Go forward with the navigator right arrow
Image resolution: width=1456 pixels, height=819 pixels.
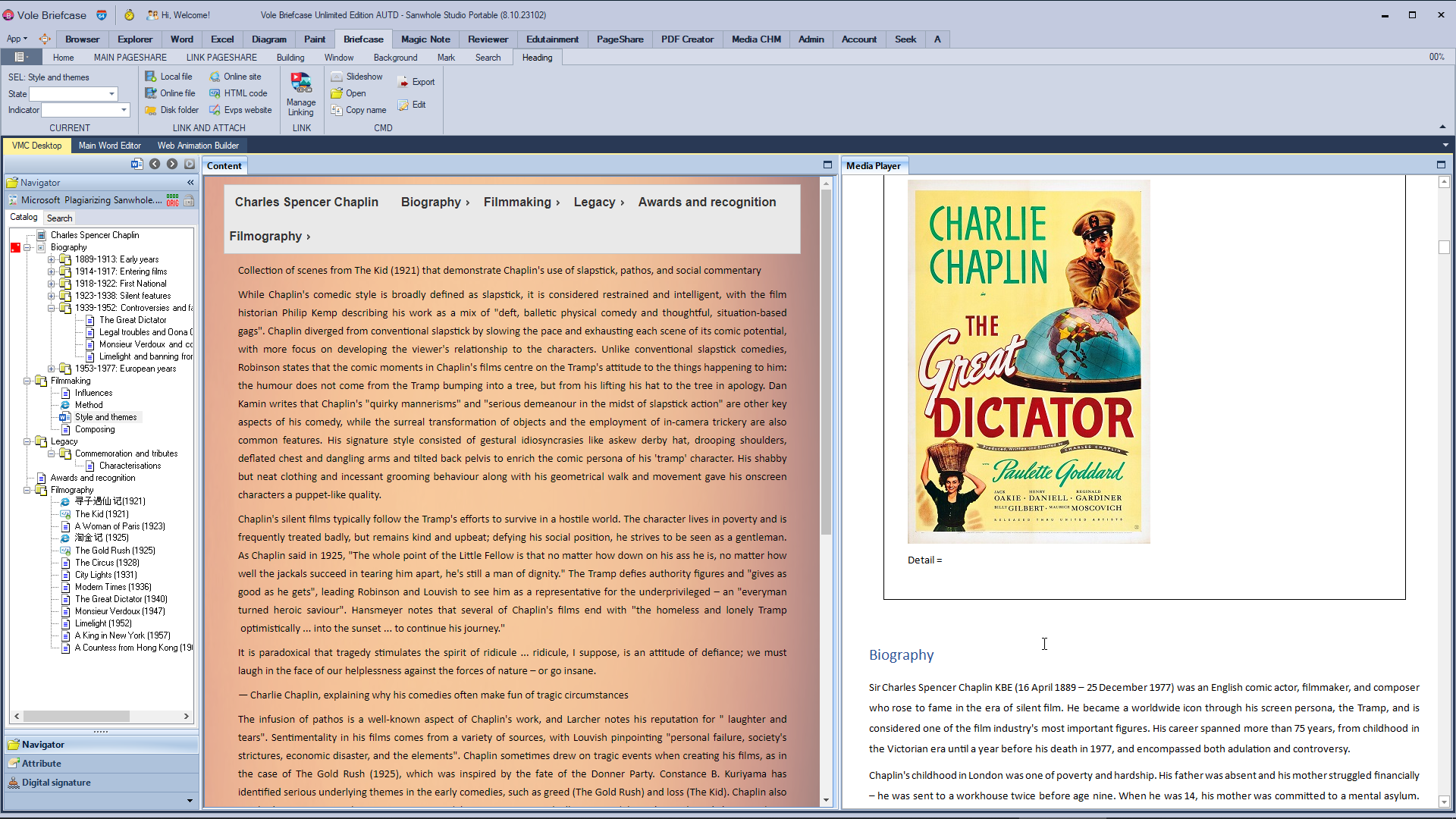click(x=172, y=164)
